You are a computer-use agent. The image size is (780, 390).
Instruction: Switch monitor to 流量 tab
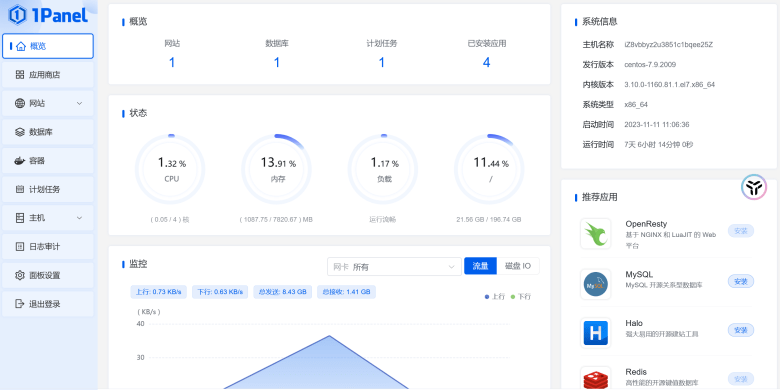(481, 266)
